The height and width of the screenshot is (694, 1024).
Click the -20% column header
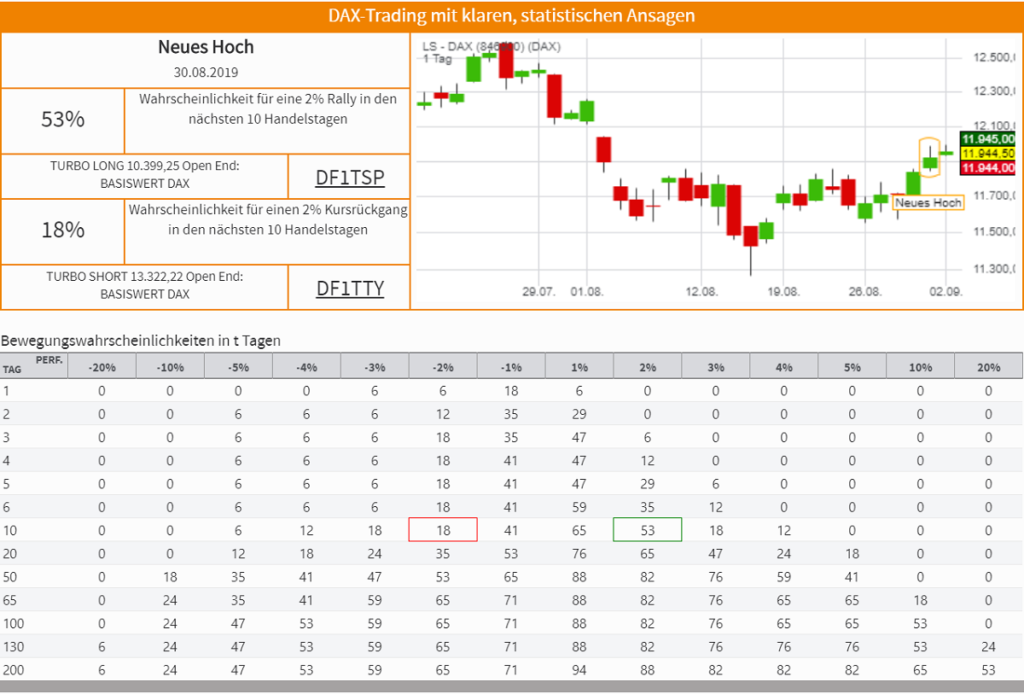102,367
